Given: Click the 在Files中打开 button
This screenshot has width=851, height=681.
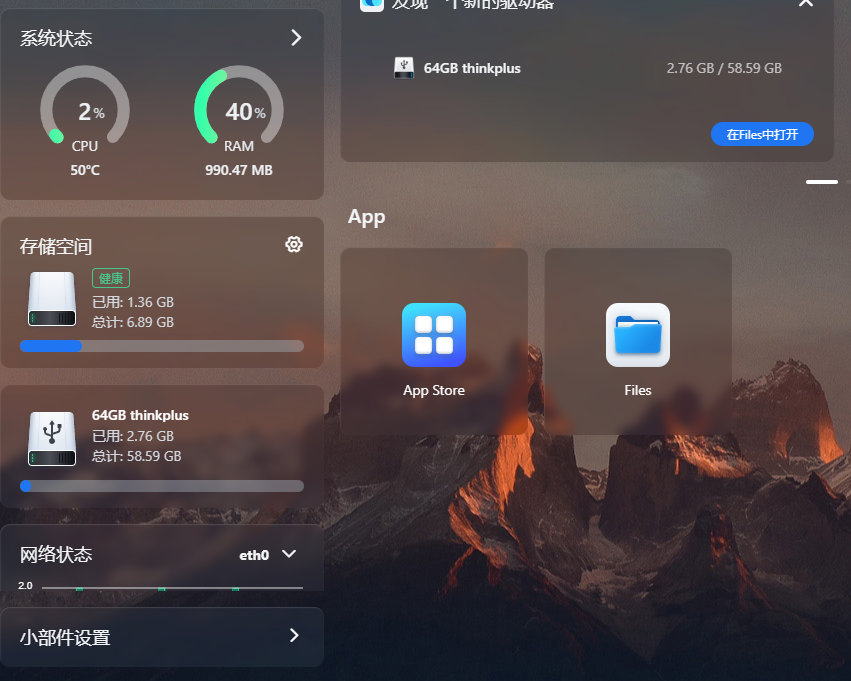Looking at the screenshot, I should 762,134.
